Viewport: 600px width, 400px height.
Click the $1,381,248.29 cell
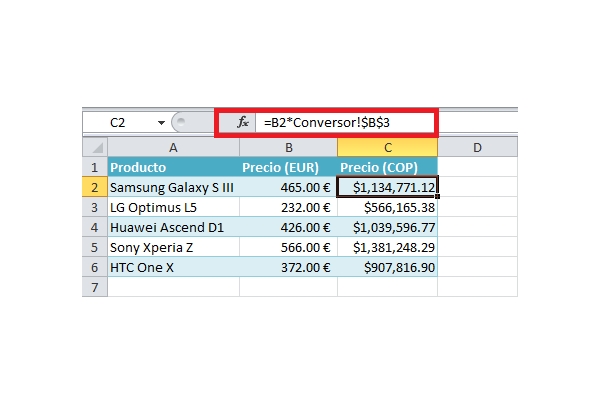tap(387, 247)
